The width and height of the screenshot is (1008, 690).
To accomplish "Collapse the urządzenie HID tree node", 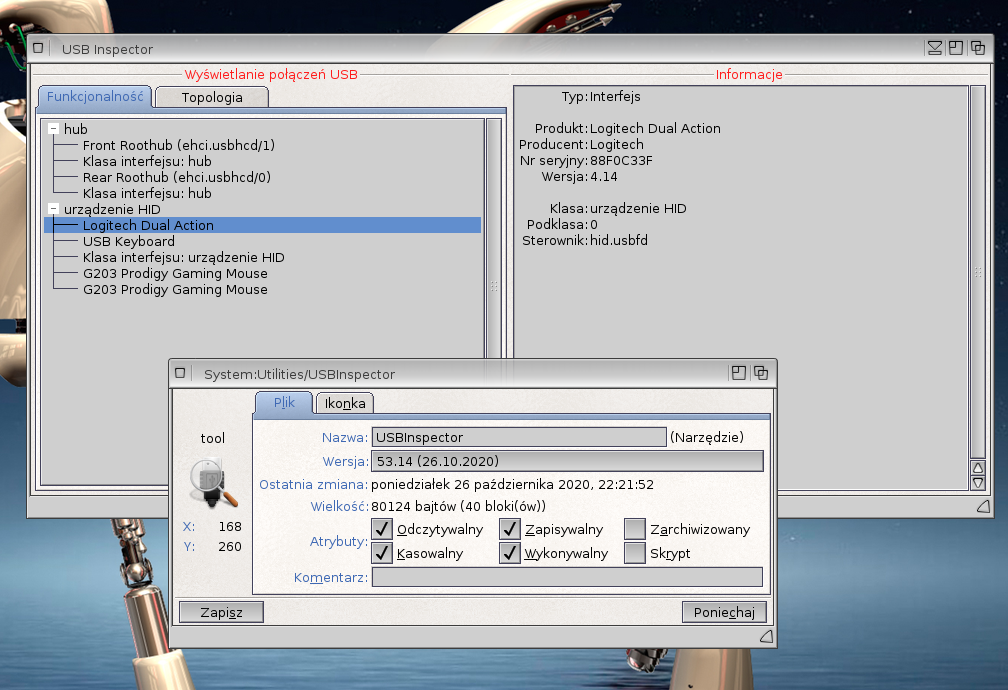I will click(54, 209).
